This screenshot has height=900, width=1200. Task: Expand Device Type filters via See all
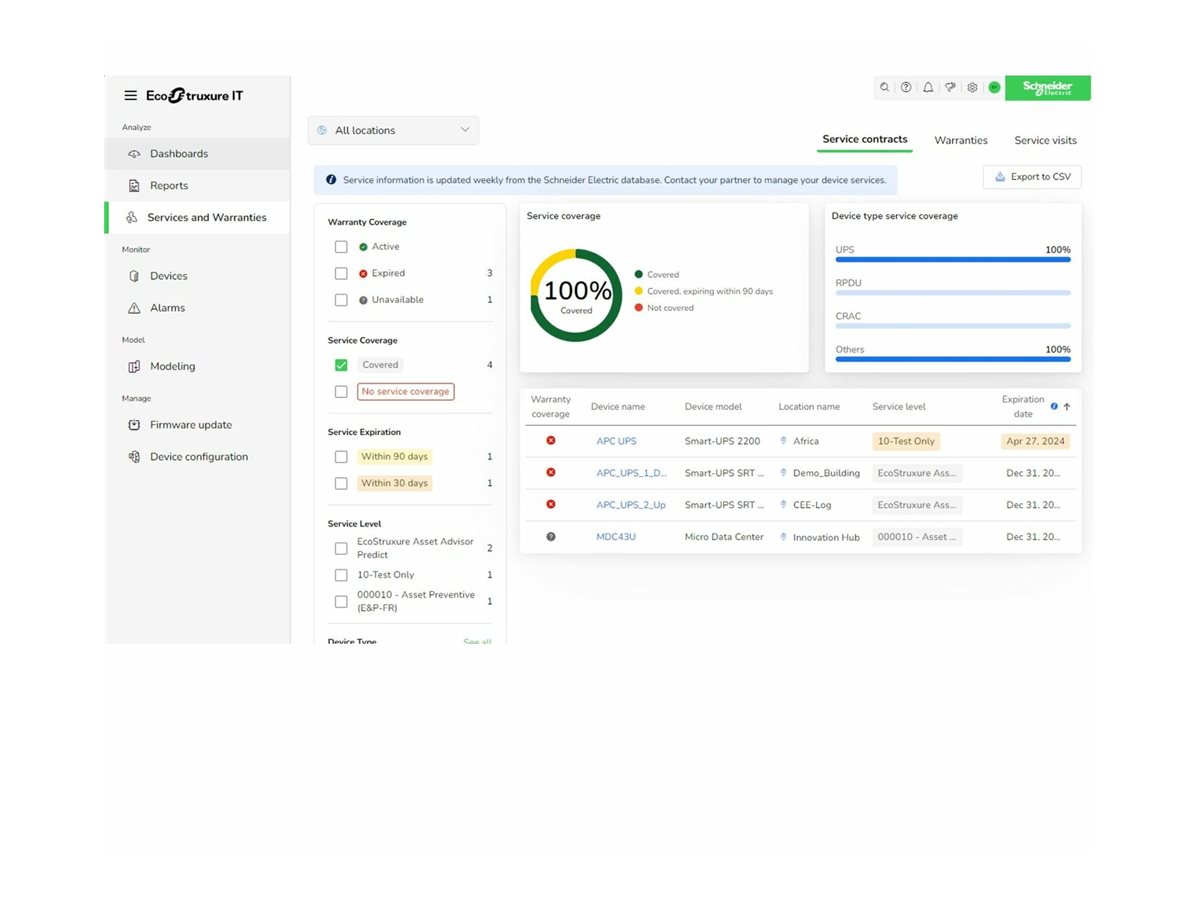point(477,641)
